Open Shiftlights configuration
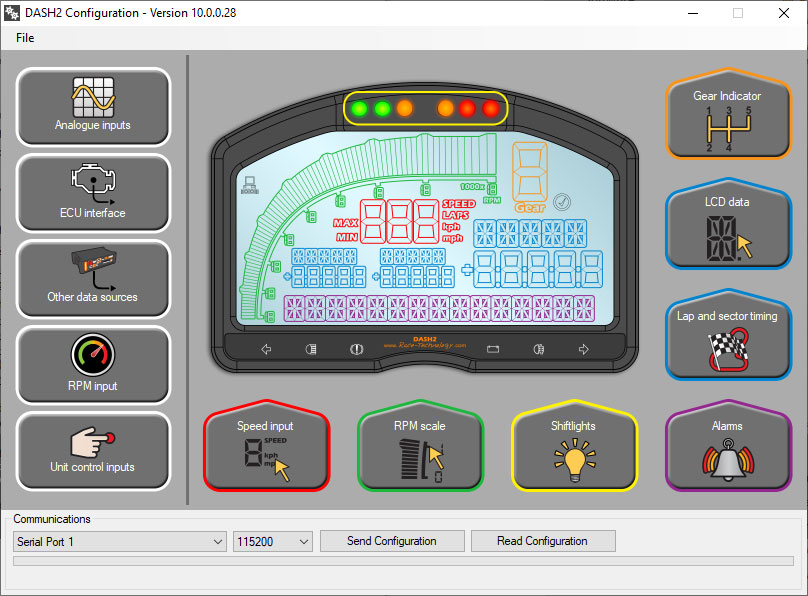 click(x=574, y=451)
